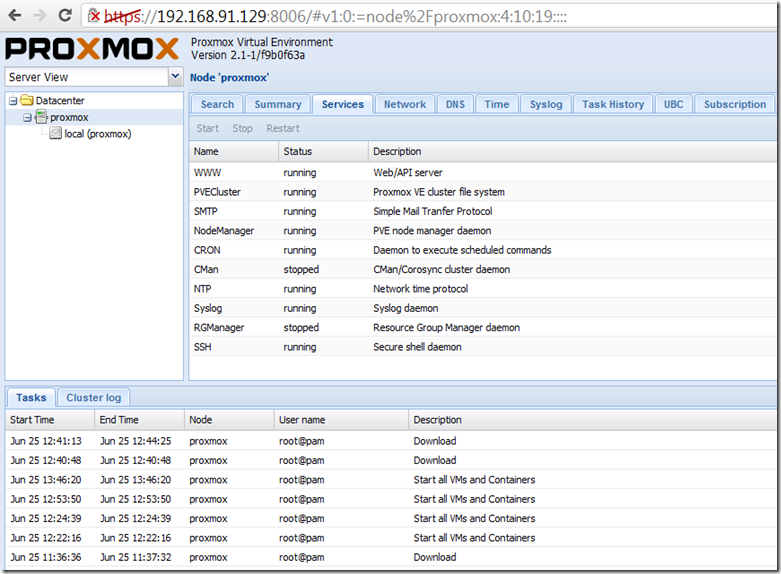Click the Stop service button
Viewport: 781px width, 574px height.
(x=243, y=129)
